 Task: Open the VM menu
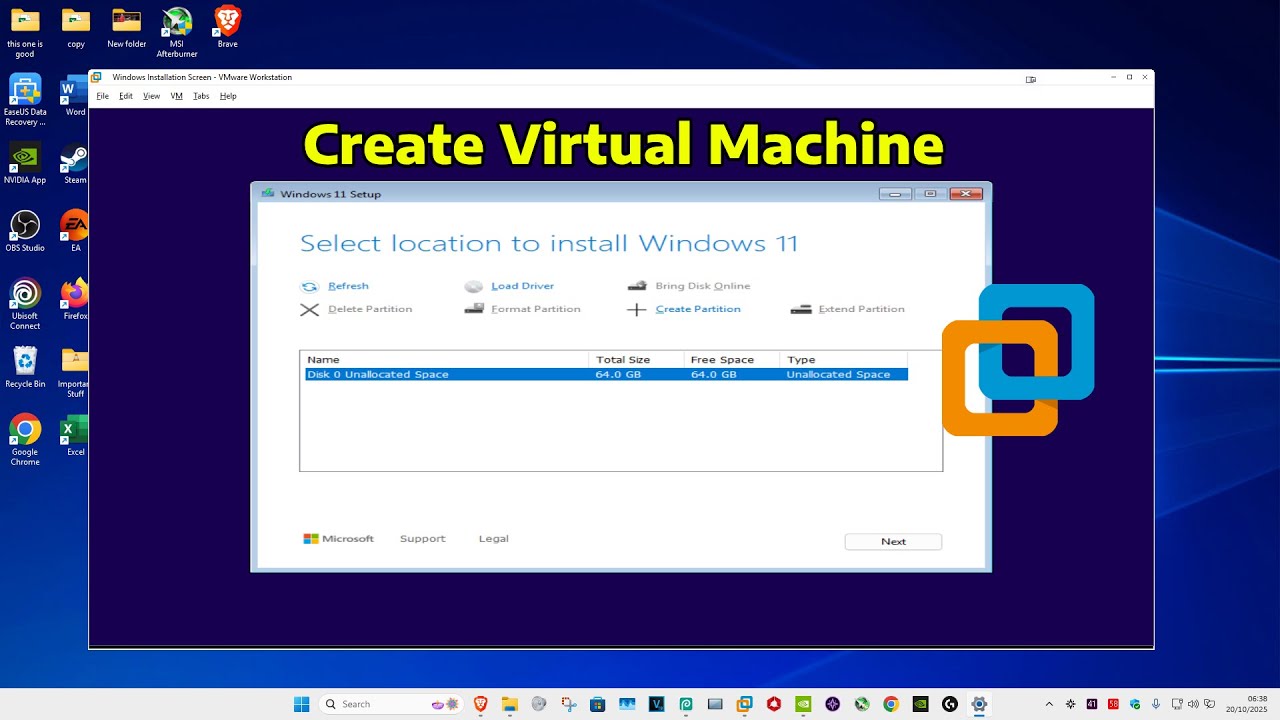coord(176,96)
